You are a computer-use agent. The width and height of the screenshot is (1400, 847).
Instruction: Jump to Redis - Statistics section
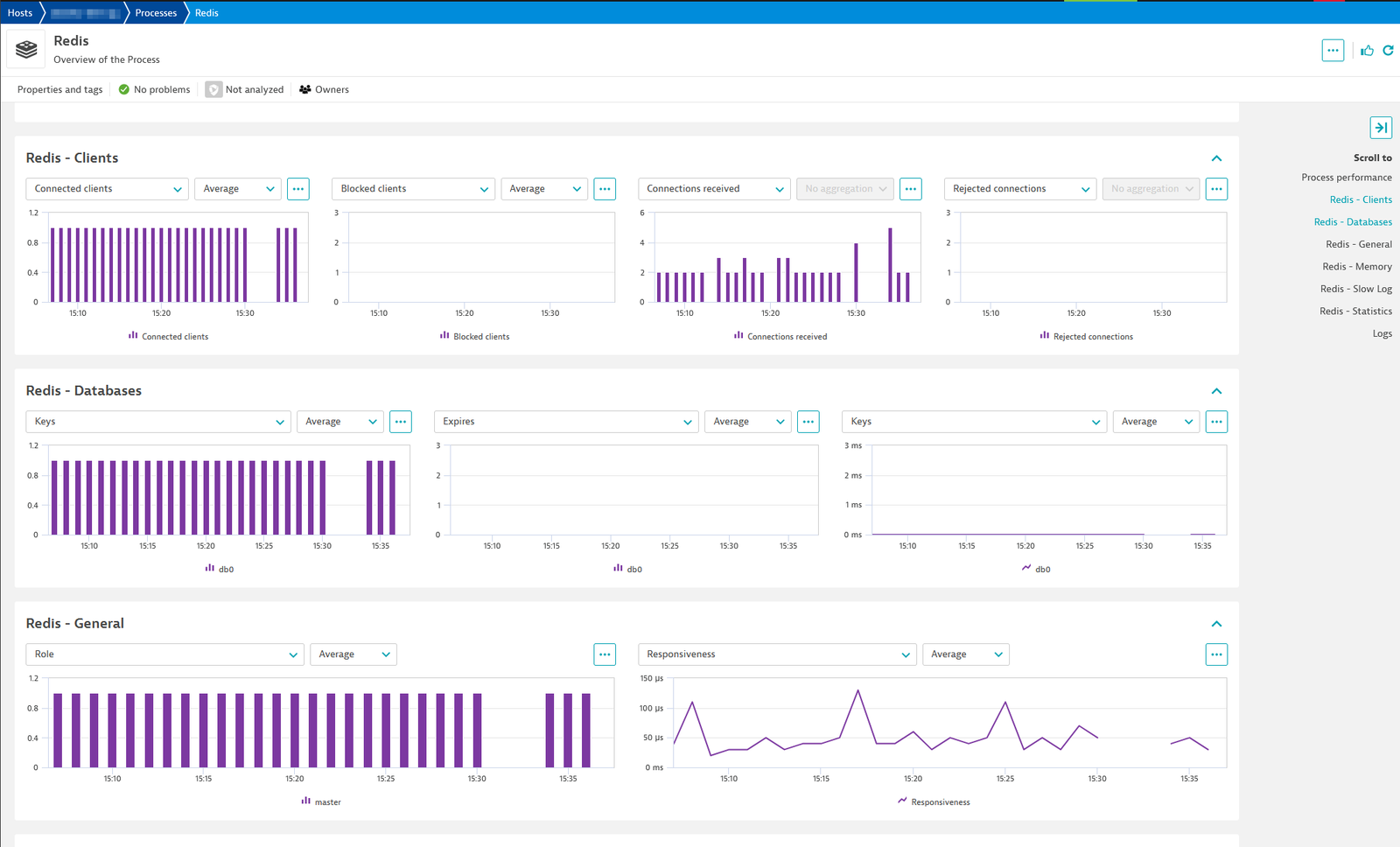click(x=1355, y=311)
